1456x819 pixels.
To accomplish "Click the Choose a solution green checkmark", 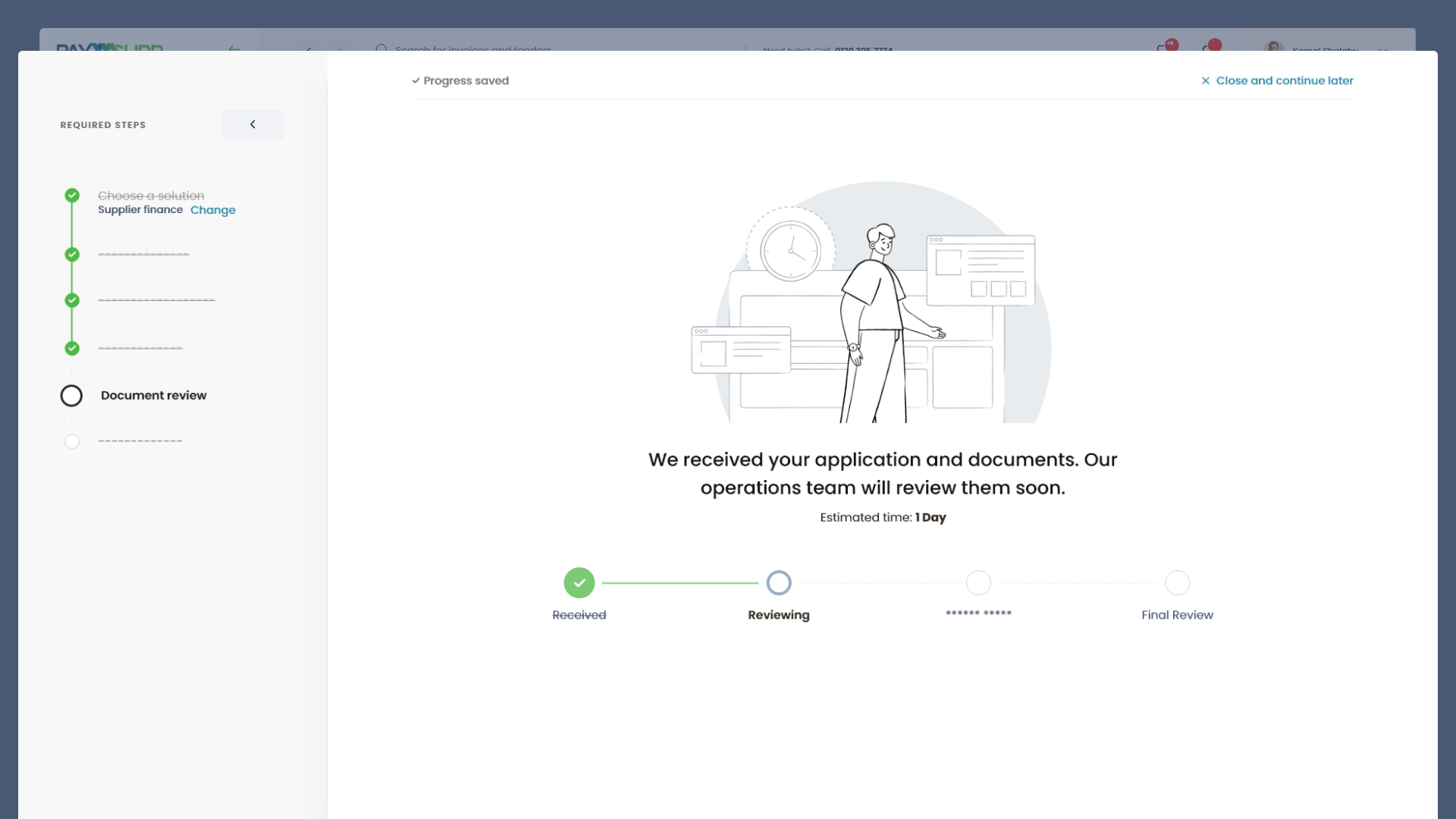I will click(72, 196).
